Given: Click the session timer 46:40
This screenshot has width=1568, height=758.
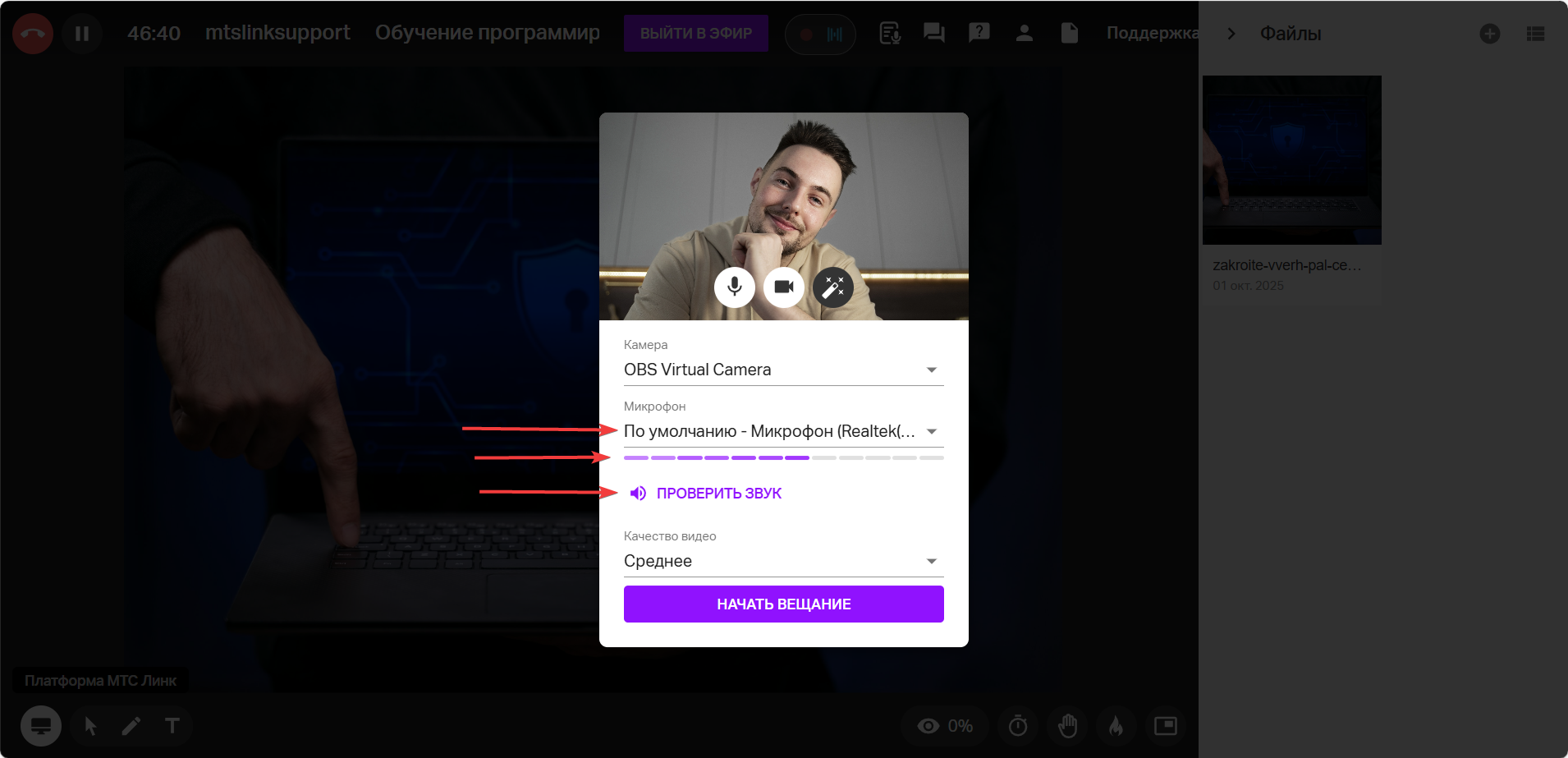Looking at the screenshot, I should pos(154,34).
